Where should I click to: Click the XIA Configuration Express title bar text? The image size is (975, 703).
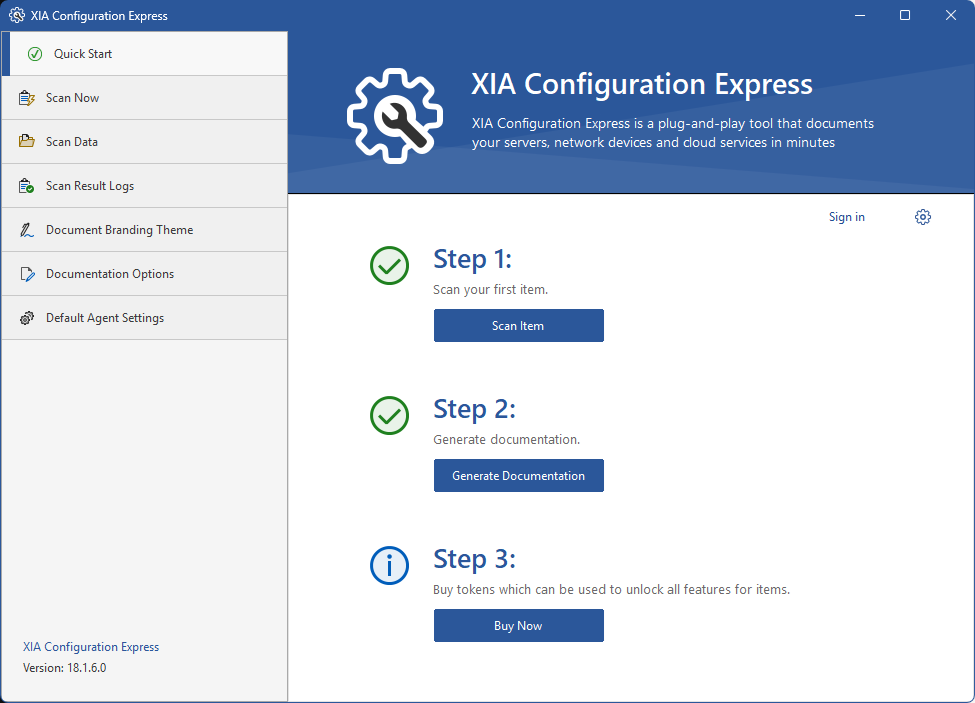pyautogui.click(x=99, y=16)
